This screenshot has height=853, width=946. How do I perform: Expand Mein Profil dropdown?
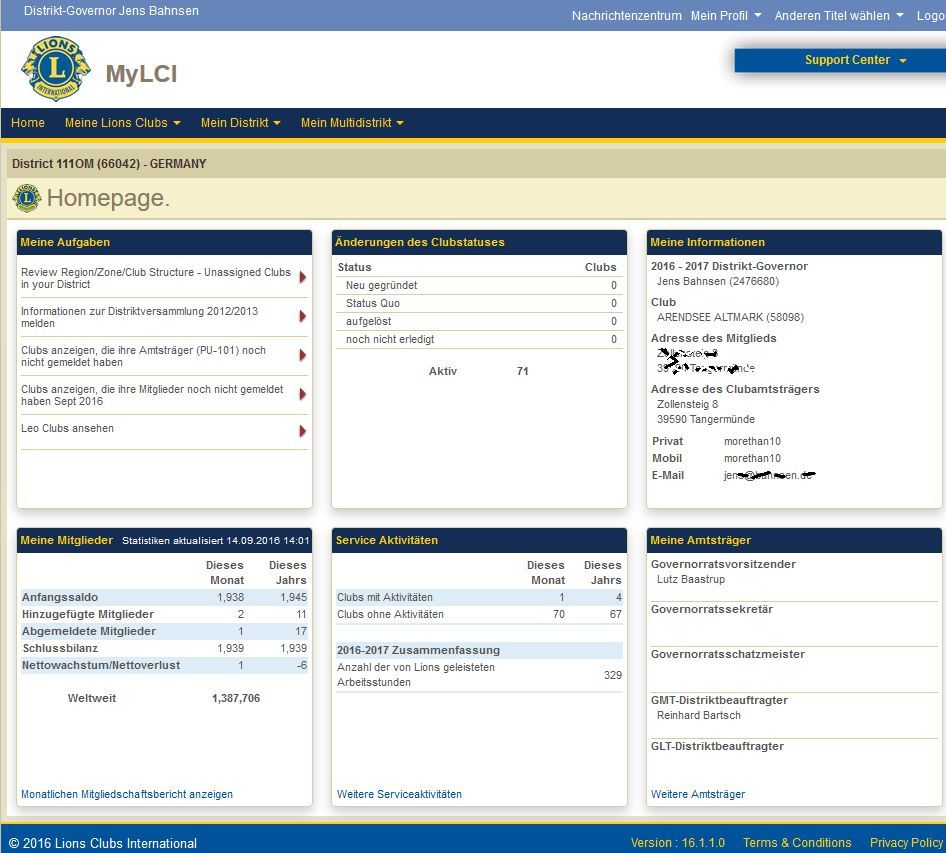726,16
